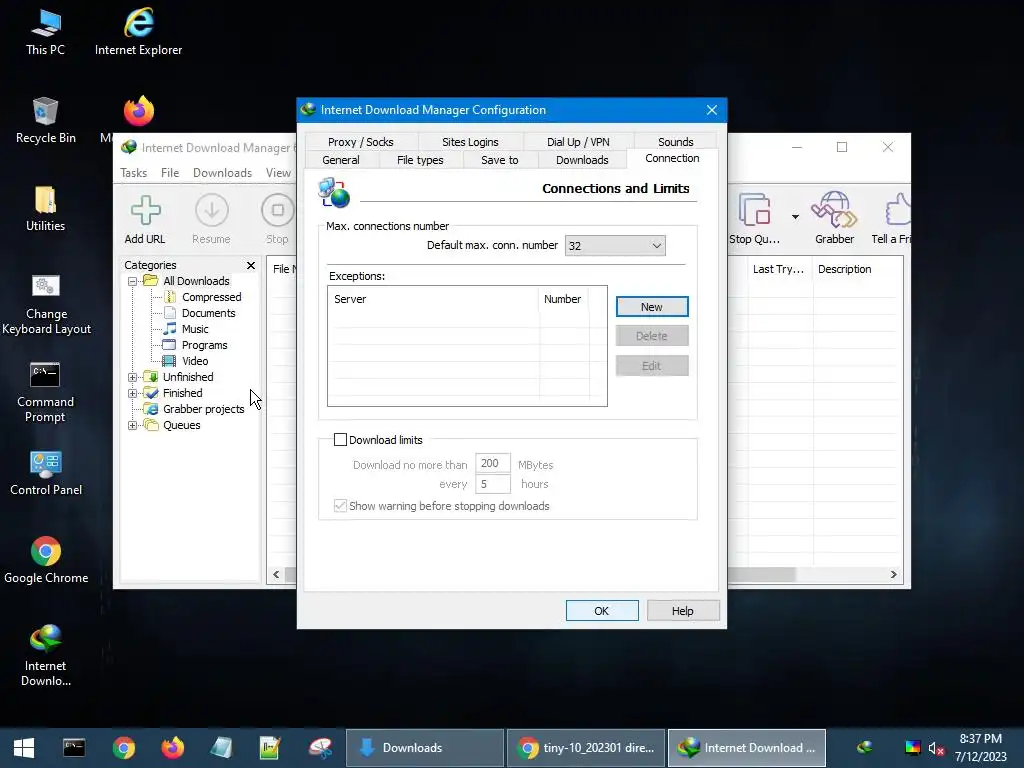Click OK in the Configuration dialog
Viewport: 1024px width, 768px height.
click(x=601, y=611)
